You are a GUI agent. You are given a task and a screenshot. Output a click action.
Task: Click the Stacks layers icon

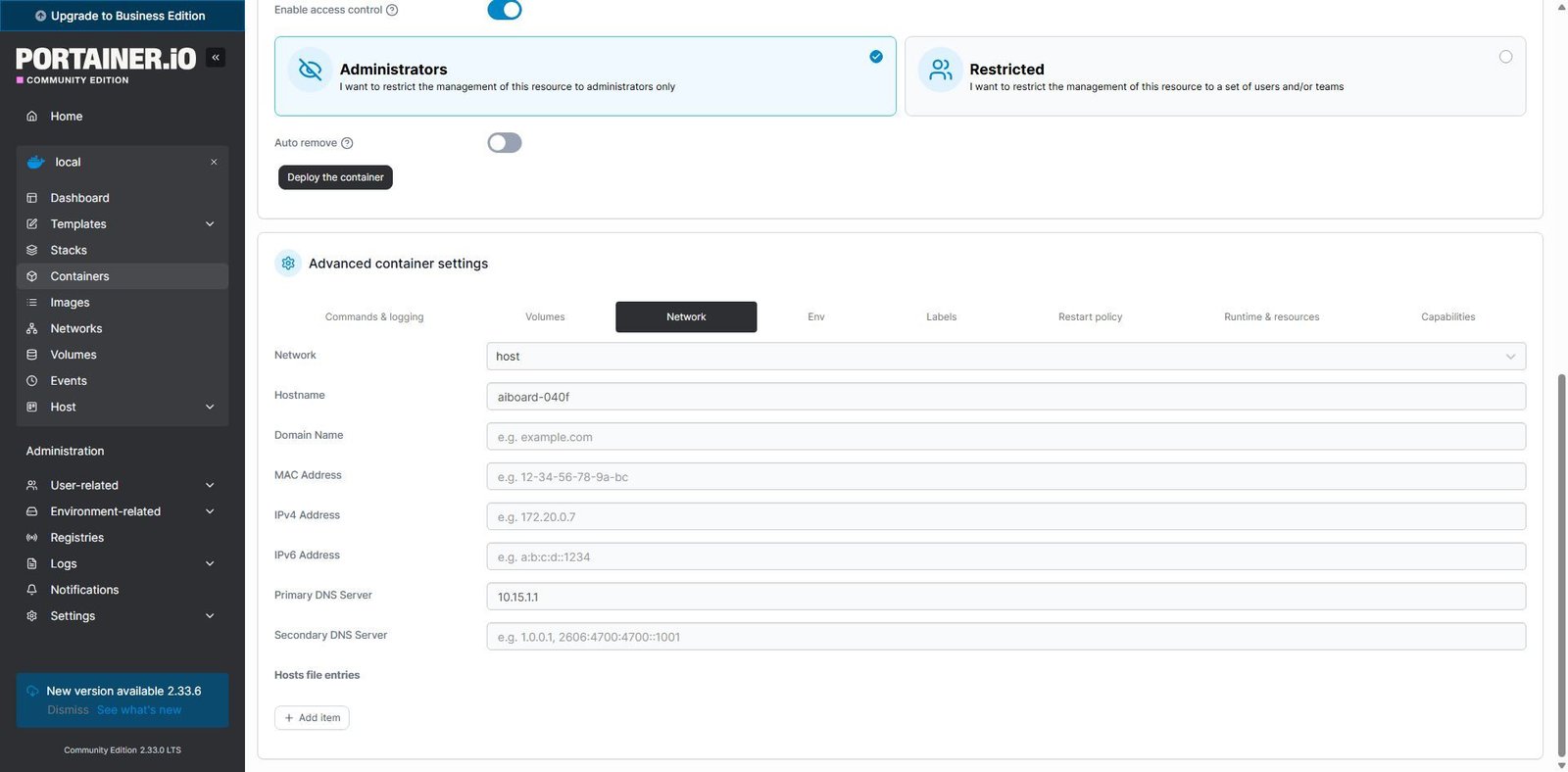click(32, 251)
